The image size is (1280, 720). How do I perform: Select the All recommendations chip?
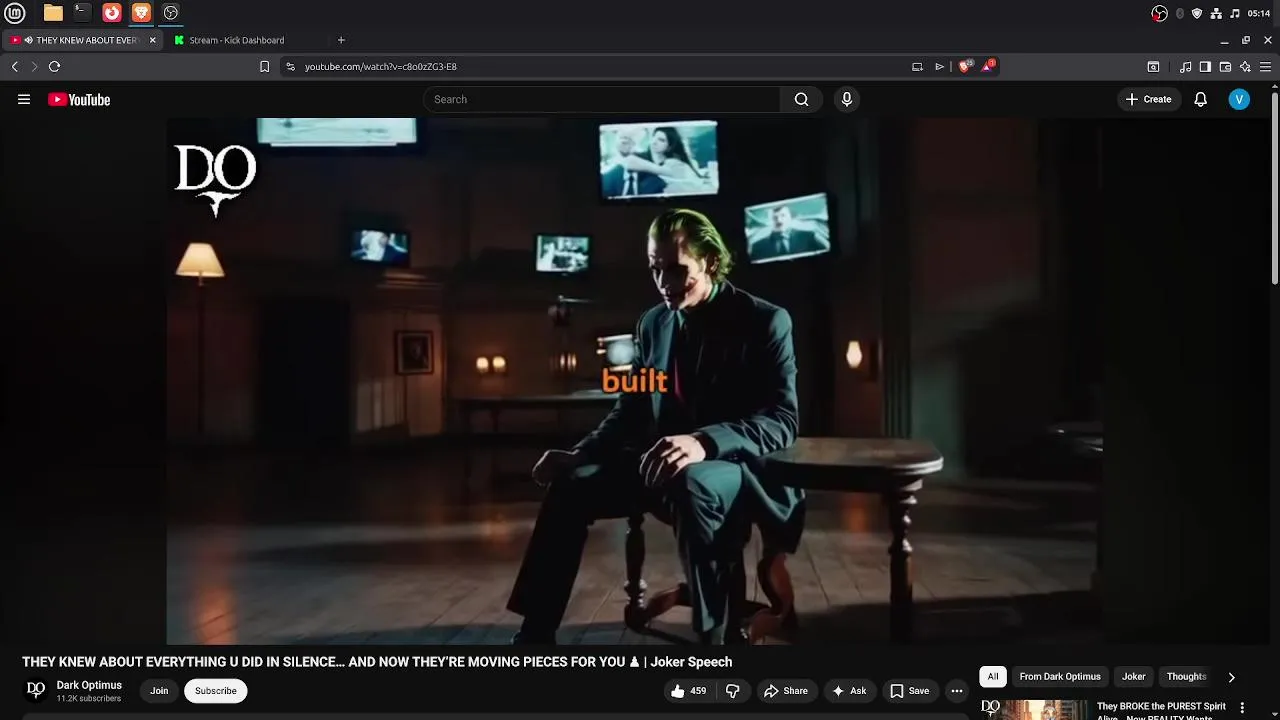click(x=993, y=677)
